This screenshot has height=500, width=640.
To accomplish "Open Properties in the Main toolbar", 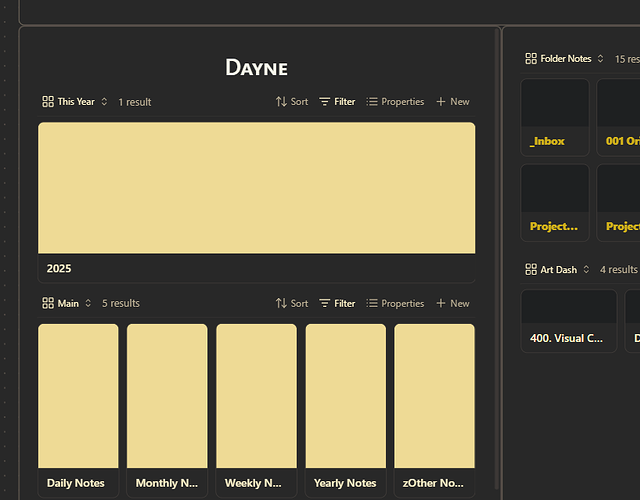I will pyautogui.click(x=395, y=303).
